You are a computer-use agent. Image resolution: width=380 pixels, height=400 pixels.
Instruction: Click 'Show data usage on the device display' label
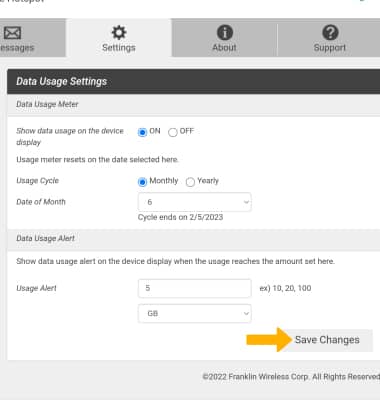pos(70,137)
